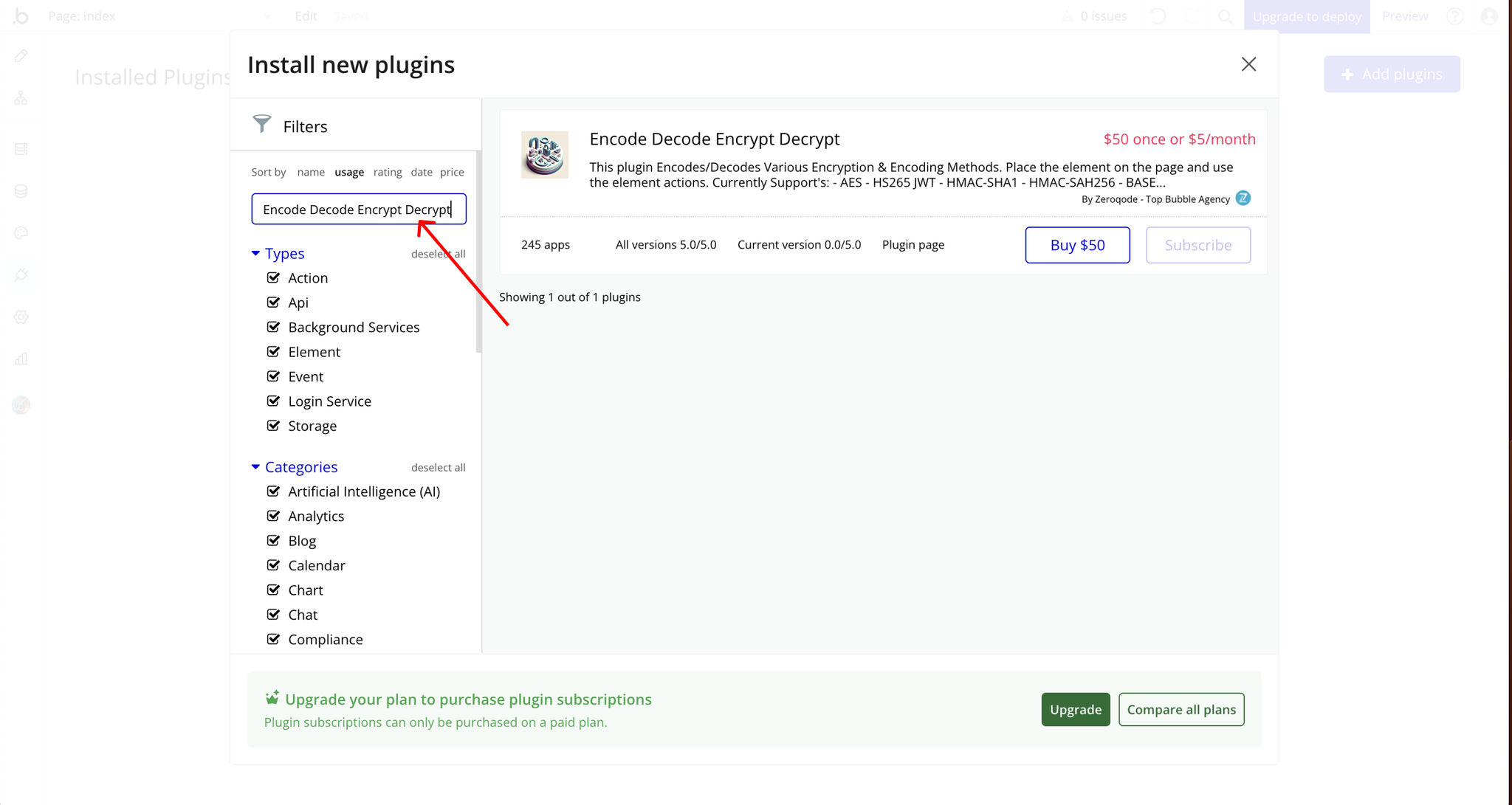Click the plugin search input field
1512x805 pixels.
(x=359, y=210)
